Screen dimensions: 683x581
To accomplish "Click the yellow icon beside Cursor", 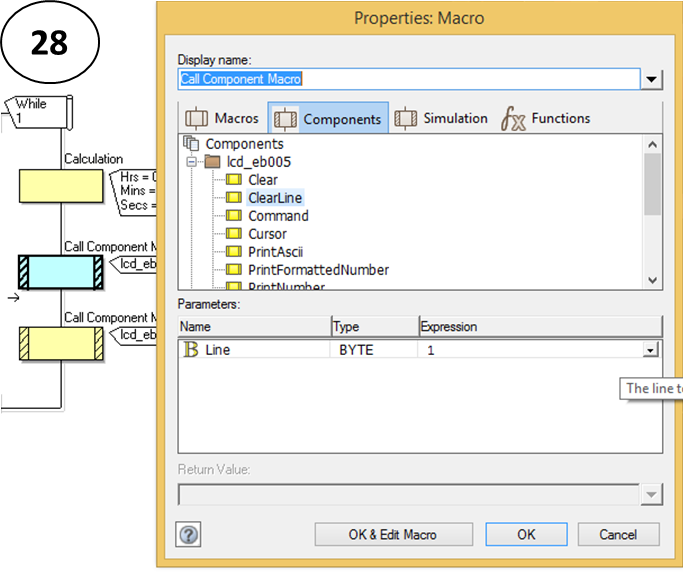I will 234,233.
